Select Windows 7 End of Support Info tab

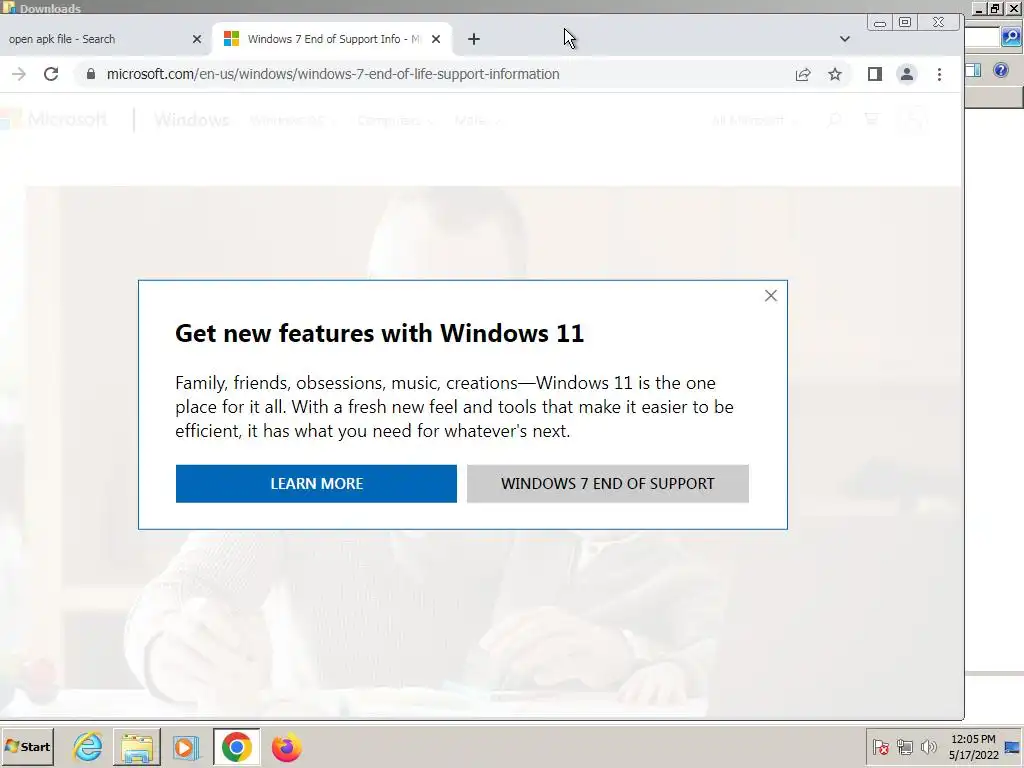tap(332, 39)
